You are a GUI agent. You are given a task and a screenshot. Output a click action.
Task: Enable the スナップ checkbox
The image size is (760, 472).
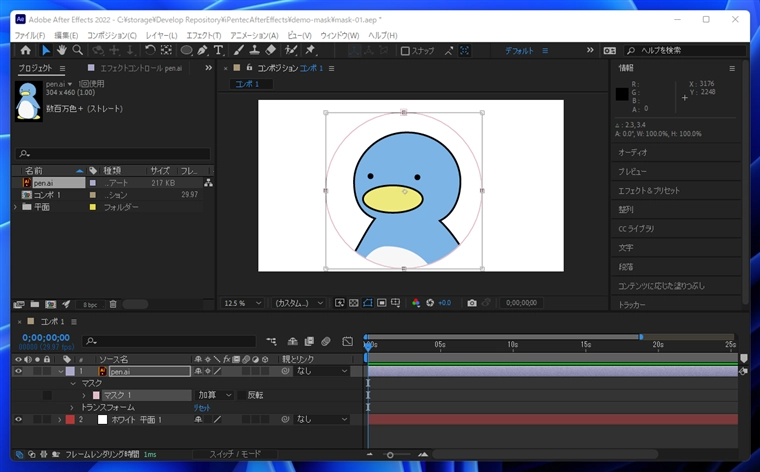tap(405, 51)
